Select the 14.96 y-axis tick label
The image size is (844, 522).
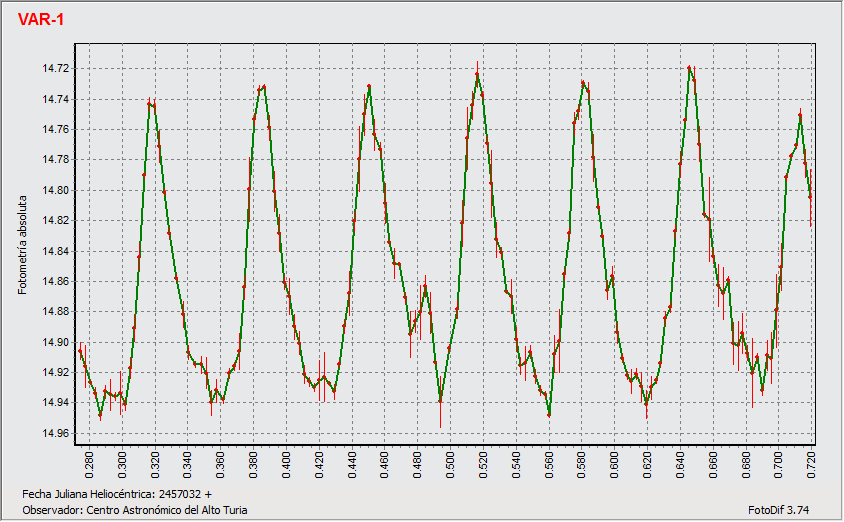tap(54, 433)
